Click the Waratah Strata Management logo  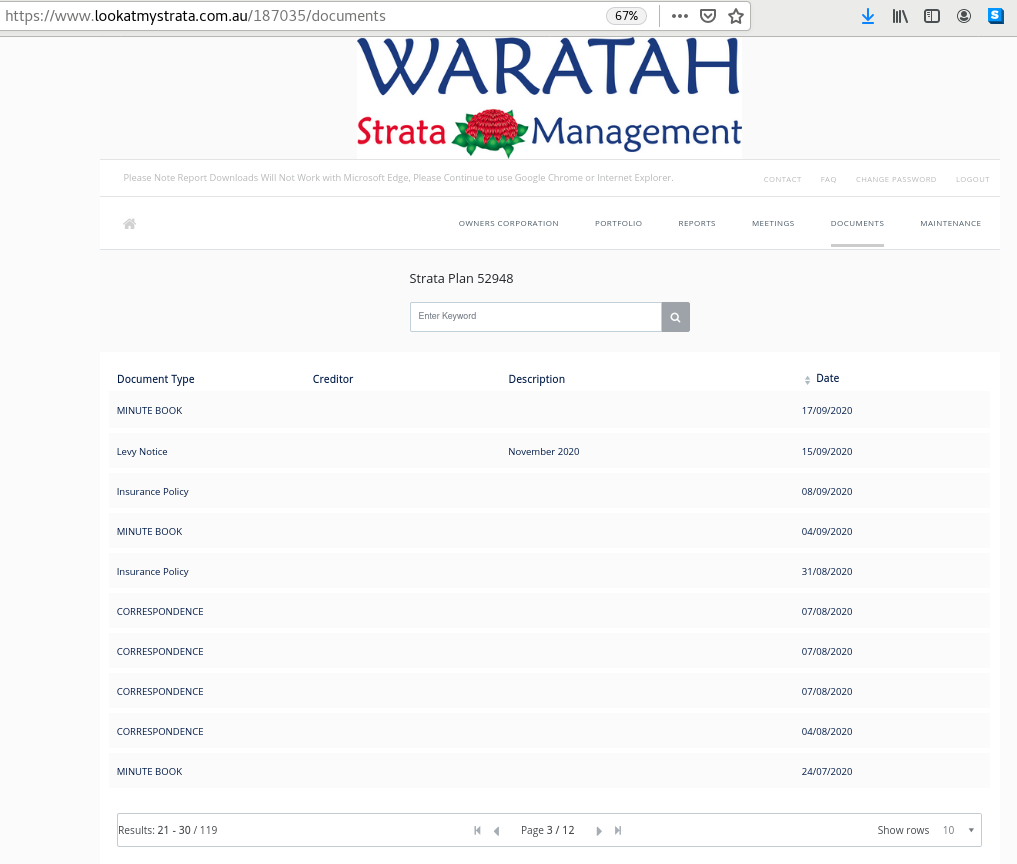click(x=549, y=97)
